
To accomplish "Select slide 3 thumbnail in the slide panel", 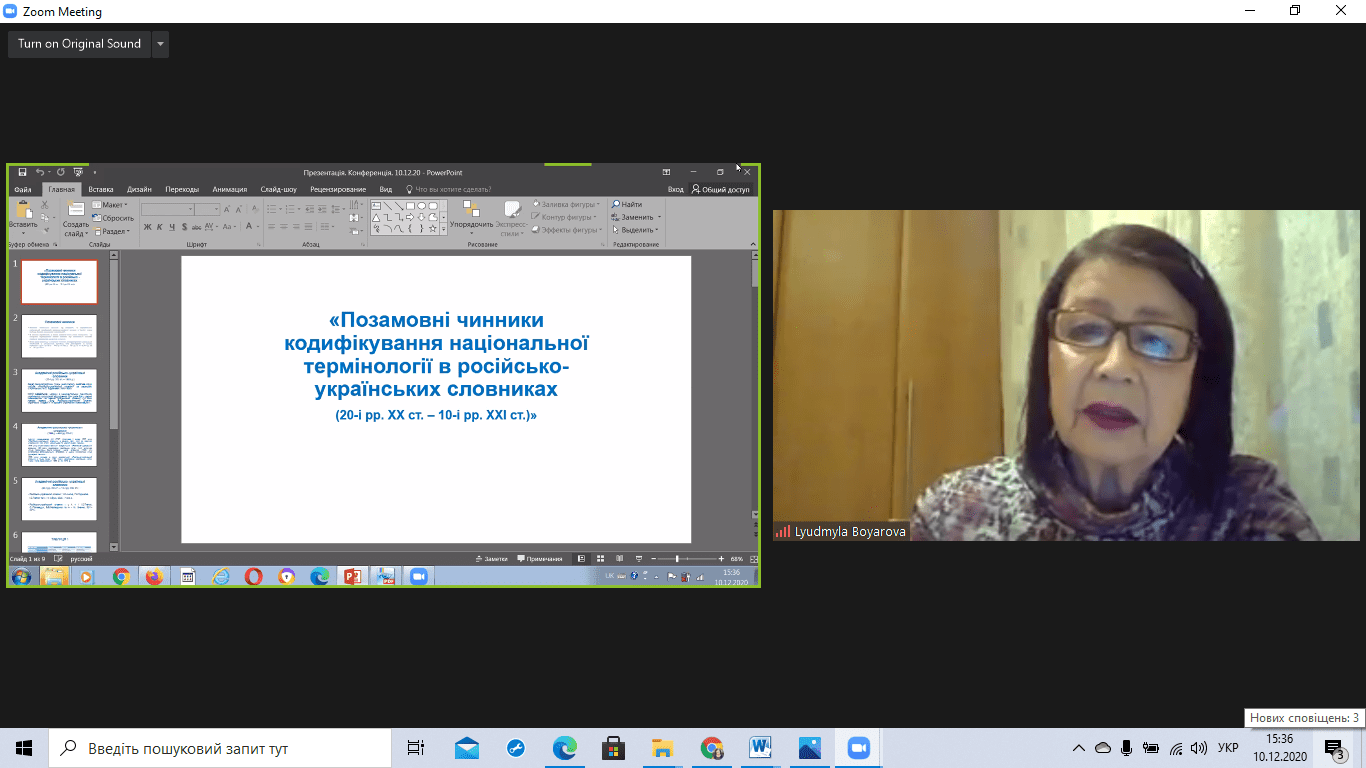I will (59, 390).
